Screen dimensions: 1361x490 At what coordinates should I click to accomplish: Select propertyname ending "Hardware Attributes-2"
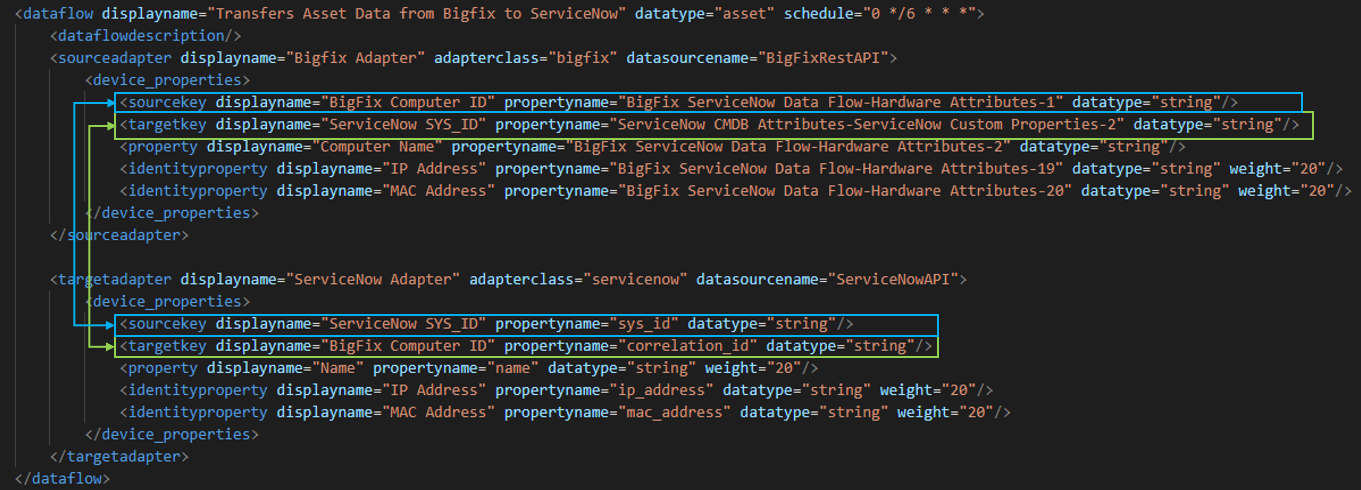(787, 146)
